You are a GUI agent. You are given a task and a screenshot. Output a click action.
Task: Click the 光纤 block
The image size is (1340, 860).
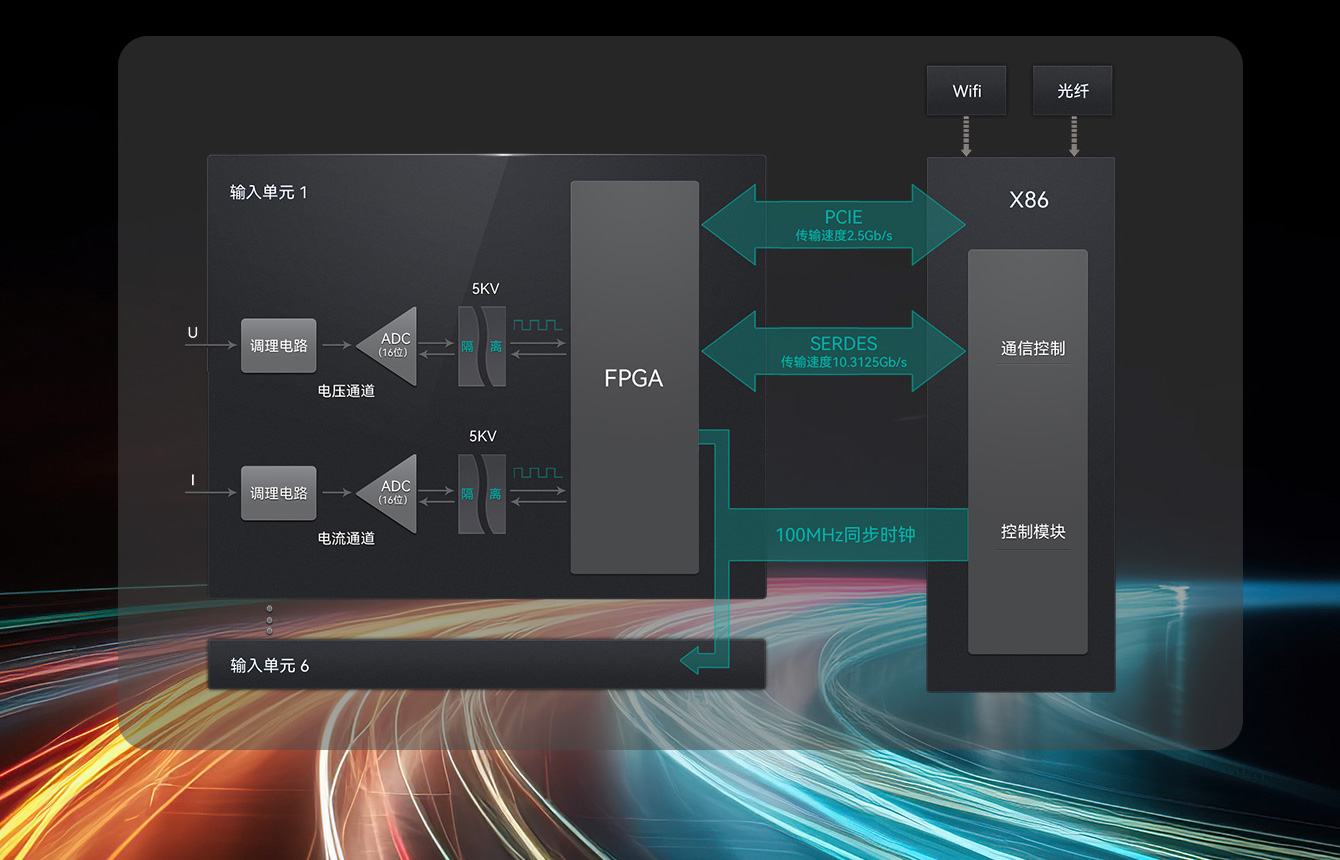pos(1072,91)
